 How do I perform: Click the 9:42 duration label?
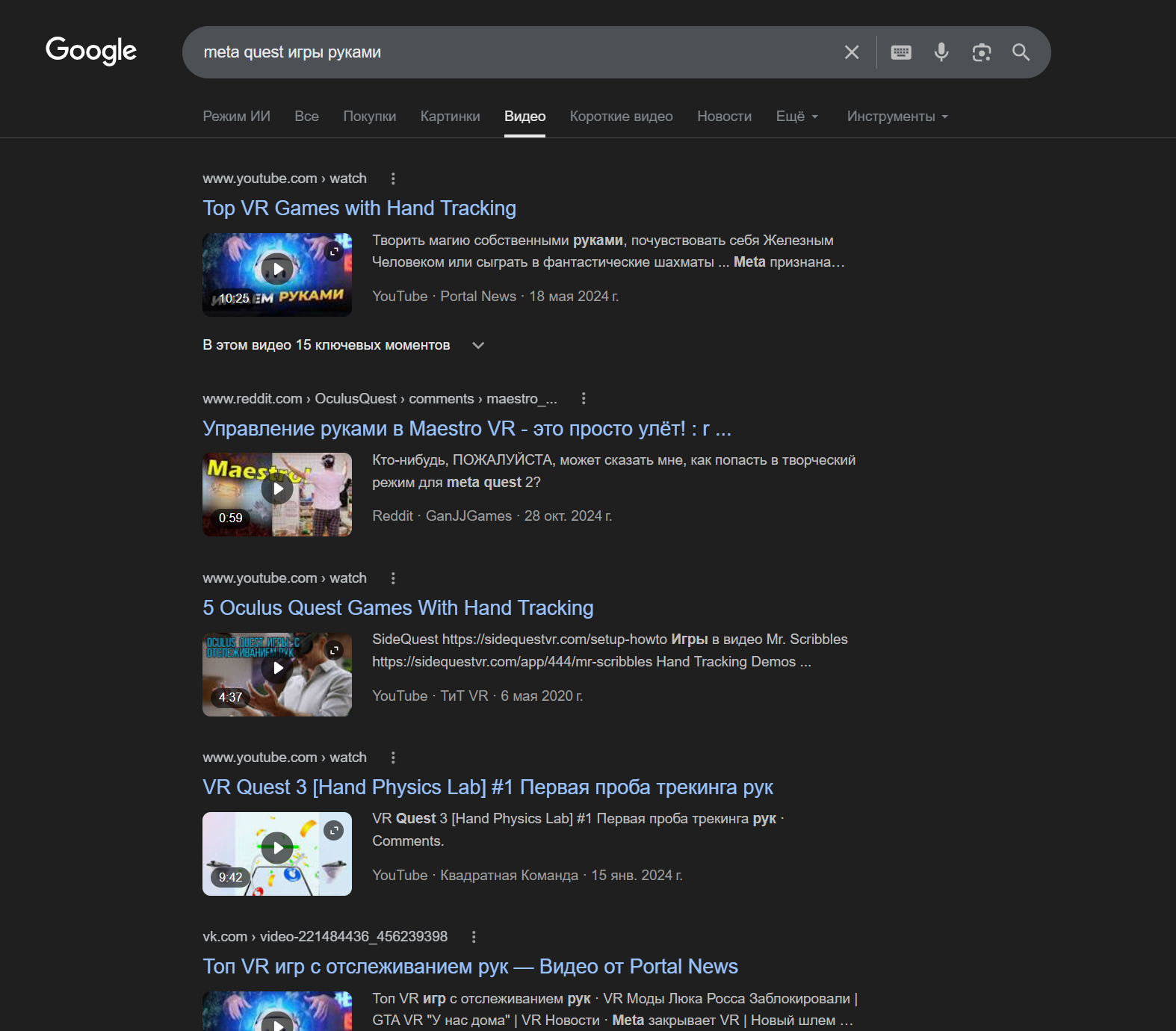pyautogui.click(x=230, y=878)
